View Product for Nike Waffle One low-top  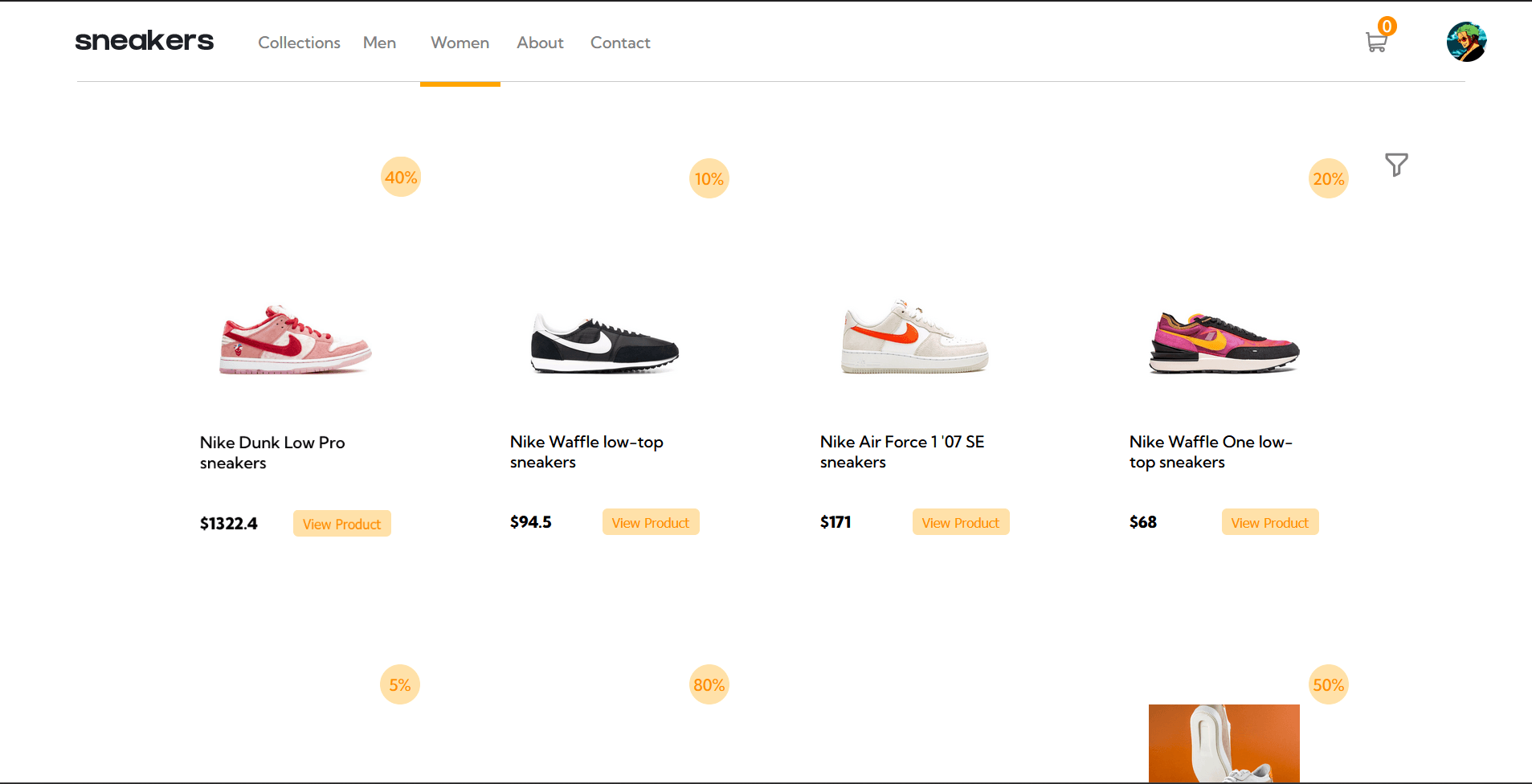1270,522
